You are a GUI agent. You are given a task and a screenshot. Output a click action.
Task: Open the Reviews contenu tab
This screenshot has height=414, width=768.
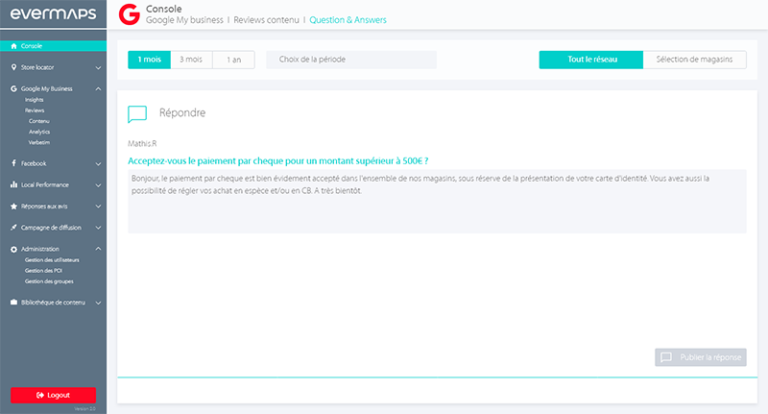268,20
